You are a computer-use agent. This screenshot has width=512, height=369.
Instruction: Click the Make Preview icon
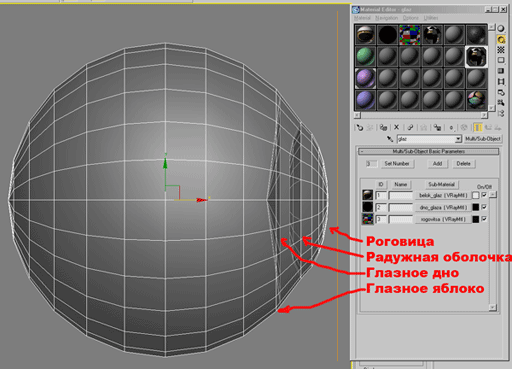click(501, 82)
